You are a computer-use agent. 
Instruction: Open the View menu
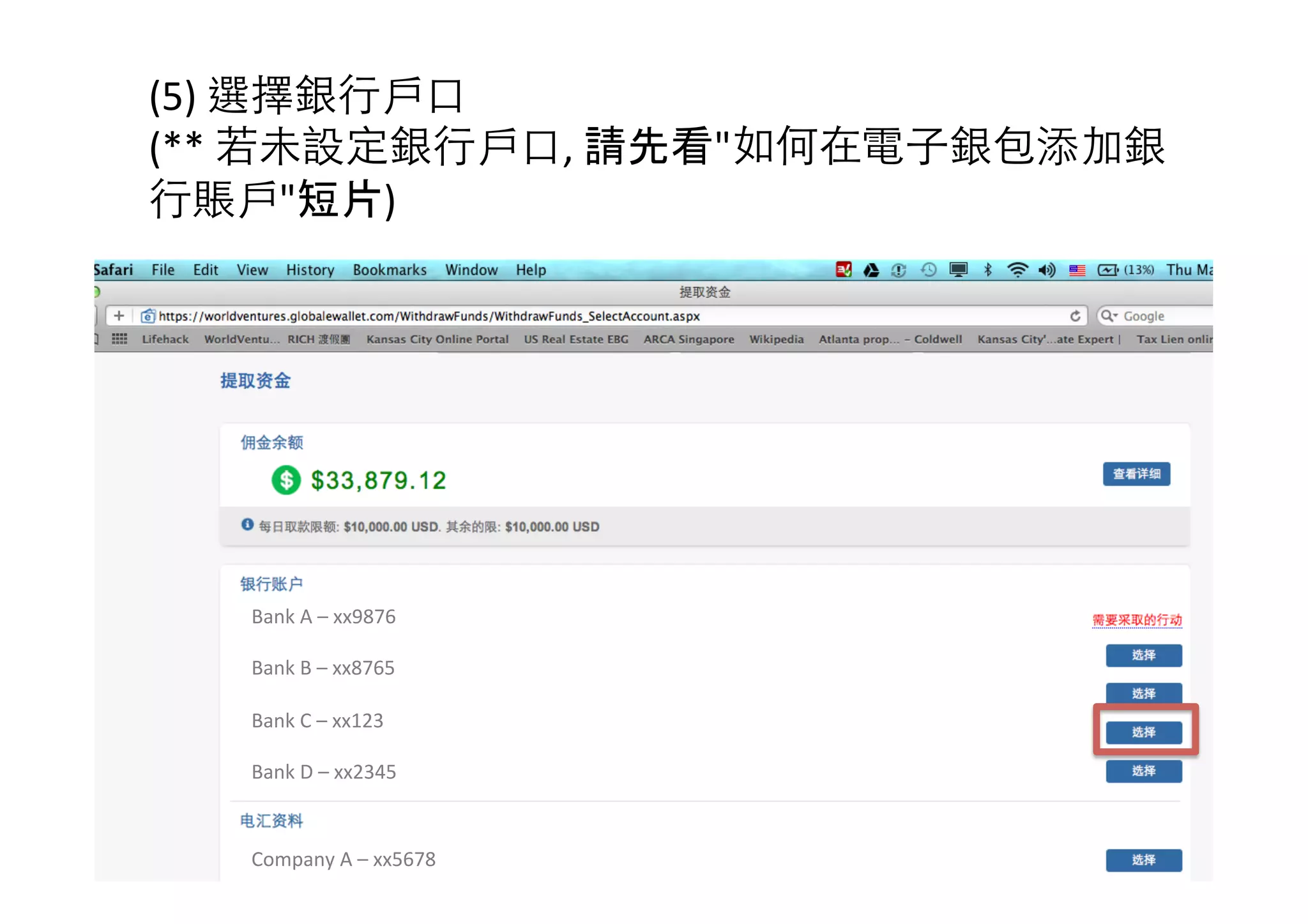tap(252, 270)
